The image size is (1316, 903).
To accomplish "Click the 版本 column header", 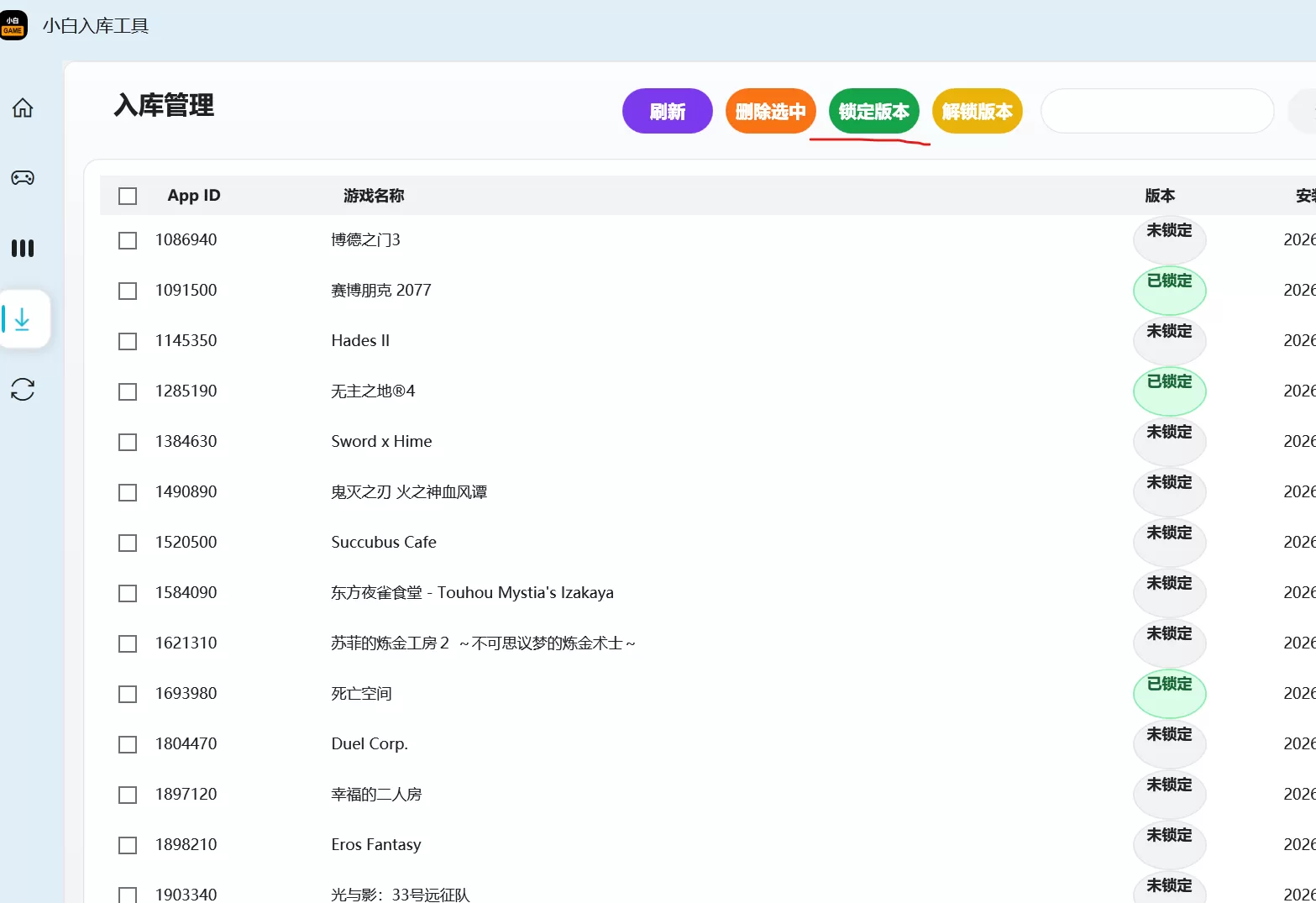I will click(x=1159, y=195).
